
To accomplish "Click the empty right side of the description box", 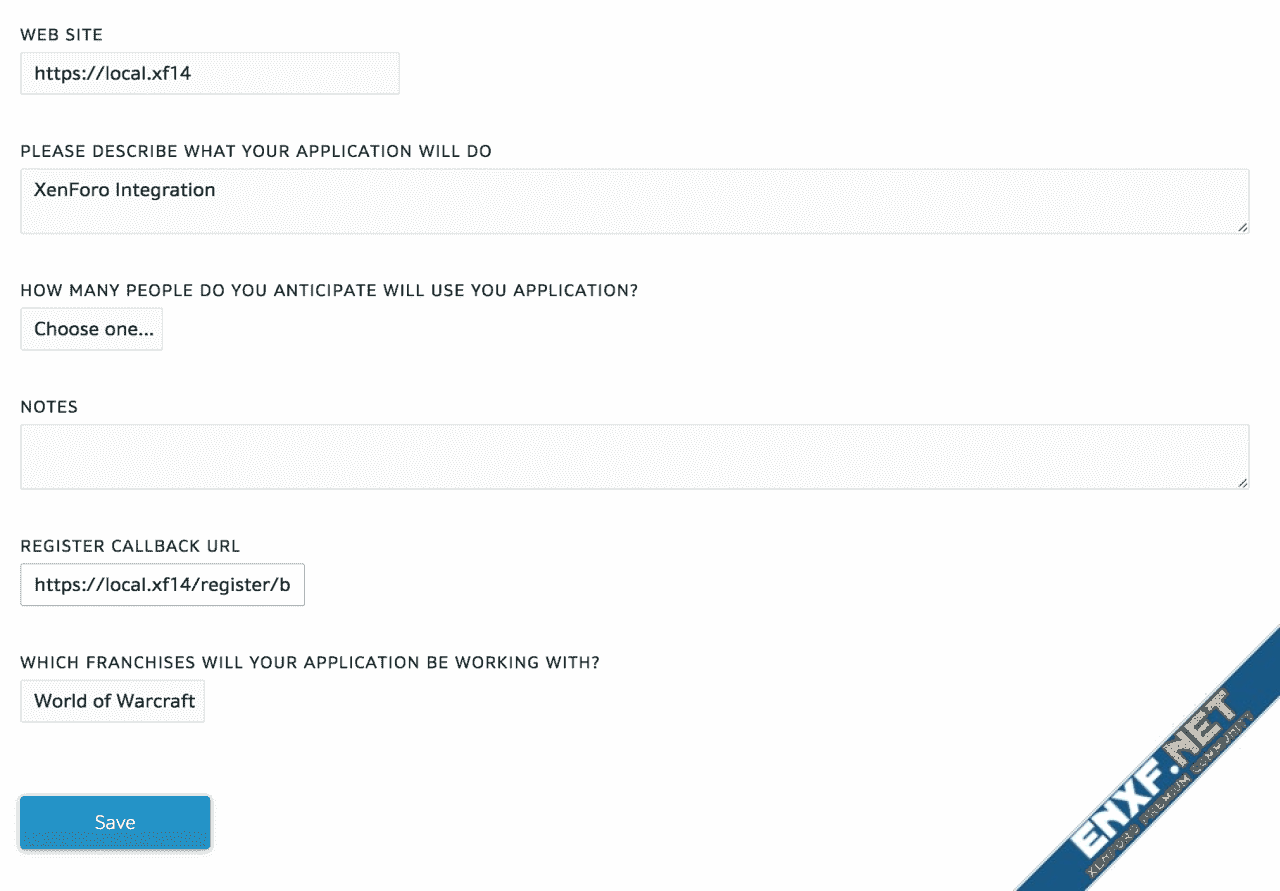I will [x=900, y=201].
